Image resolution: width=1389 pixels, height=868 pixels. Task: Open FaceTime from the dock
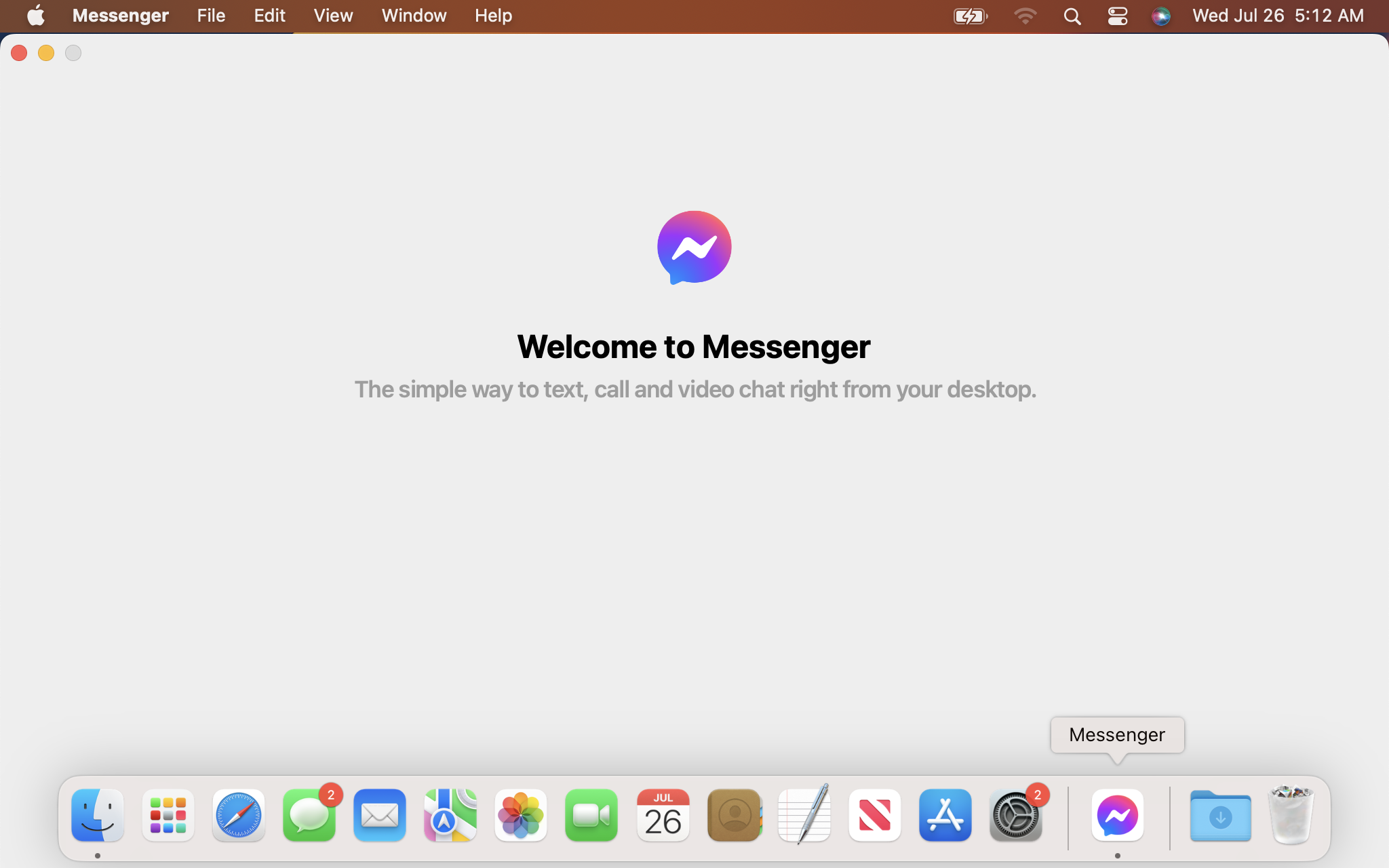click(591, 816)
